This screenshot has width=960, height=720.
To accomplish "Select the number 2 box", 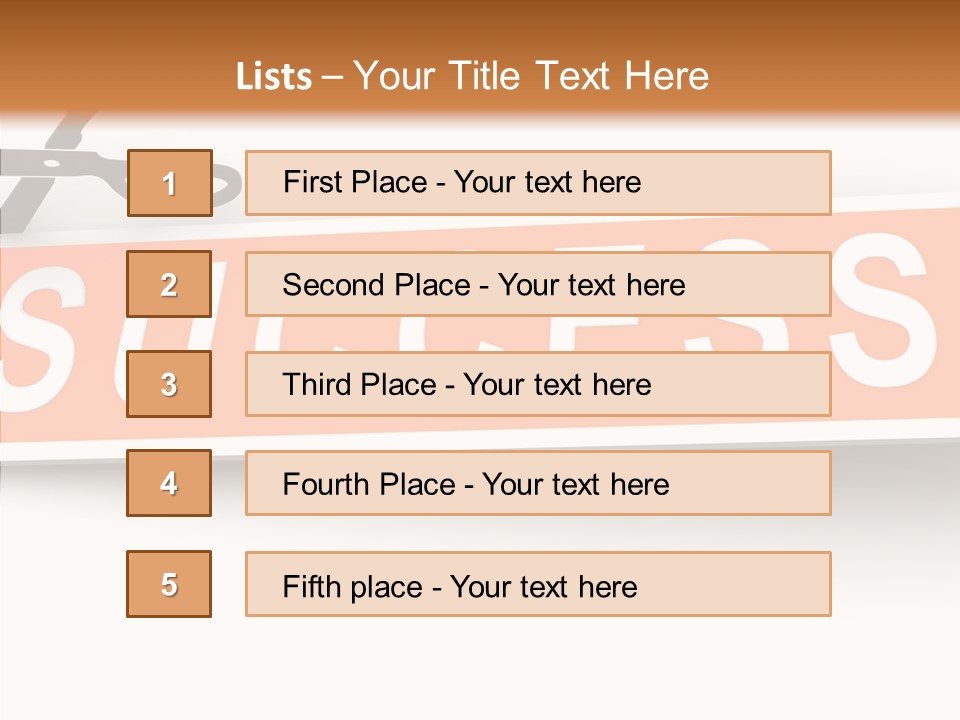I will coord(169,284).
